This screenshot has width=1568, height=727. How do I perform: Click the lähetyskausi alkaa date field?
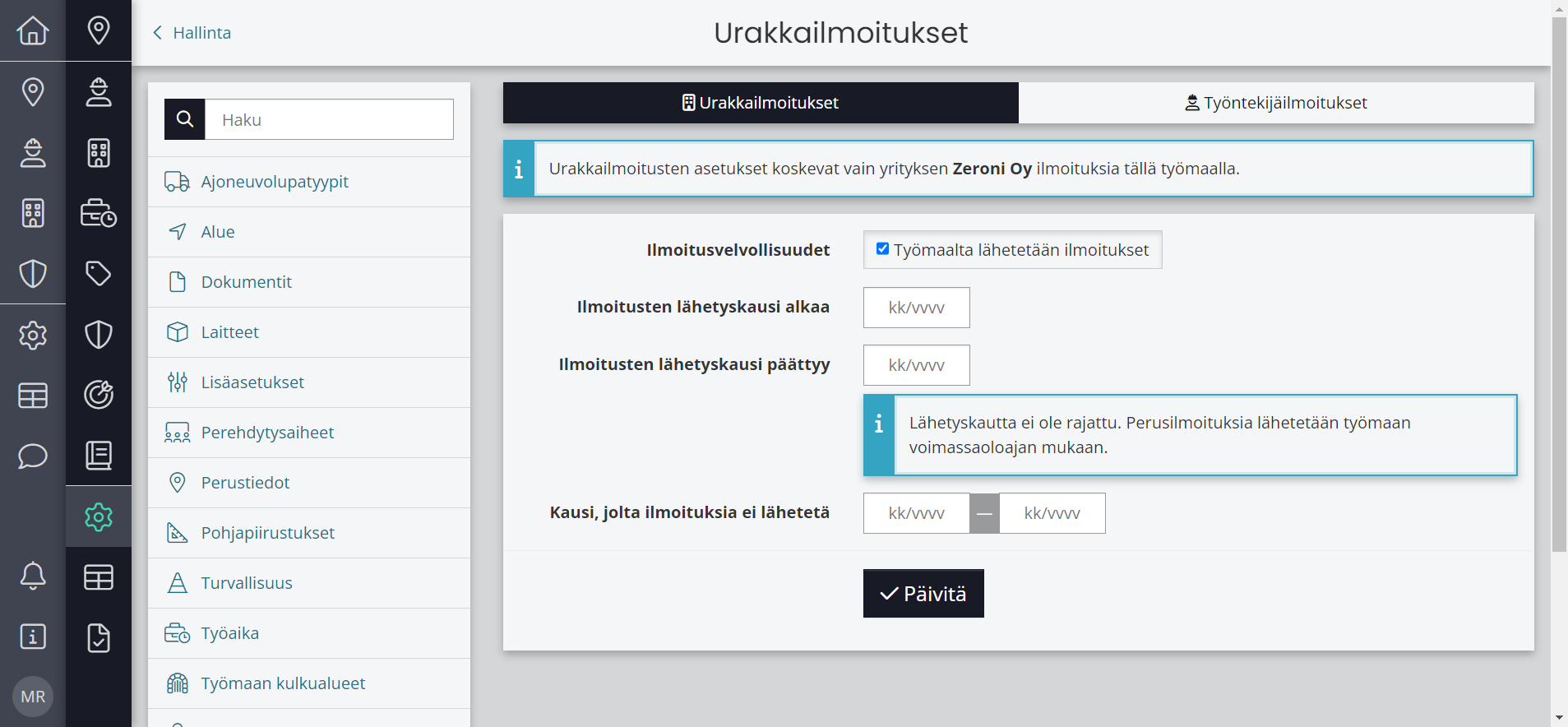pyautogui.click(x=916, y=308)
